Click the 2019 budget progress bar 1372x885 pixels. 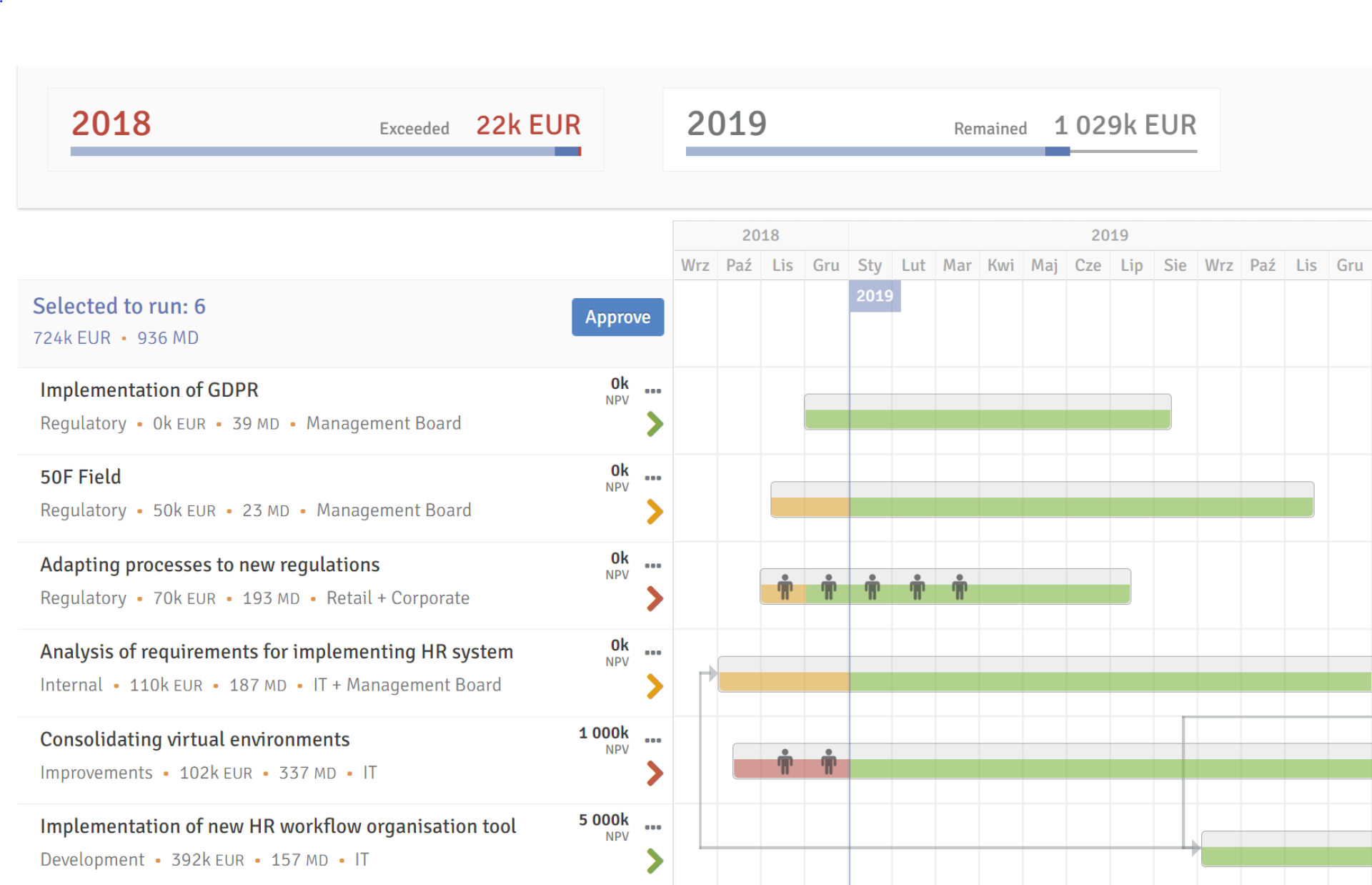(x=941, y=152)
